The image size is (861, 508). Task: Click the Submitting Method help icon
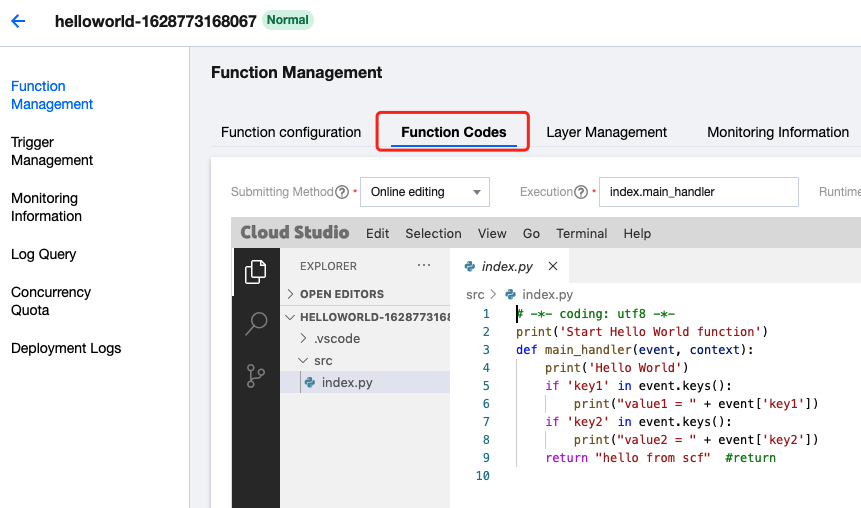point(342,192)
